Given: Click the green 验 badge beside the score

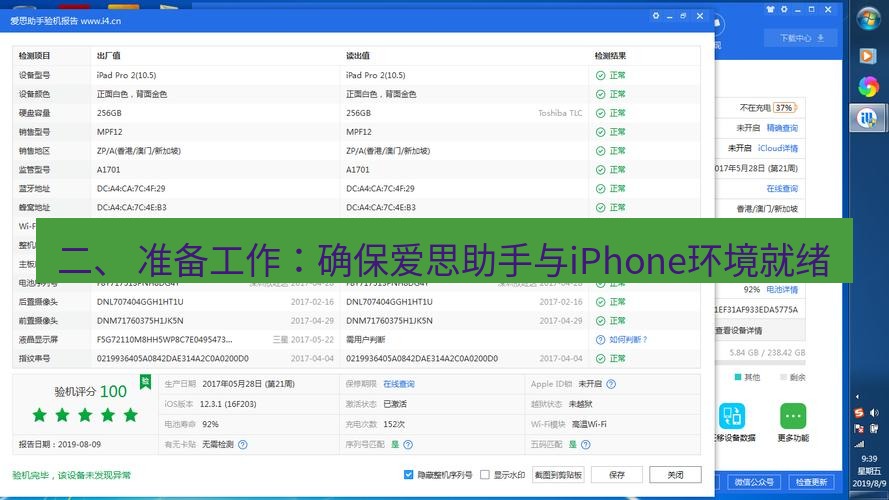Looking at the screenshot, I should click(x=145, y=382).
